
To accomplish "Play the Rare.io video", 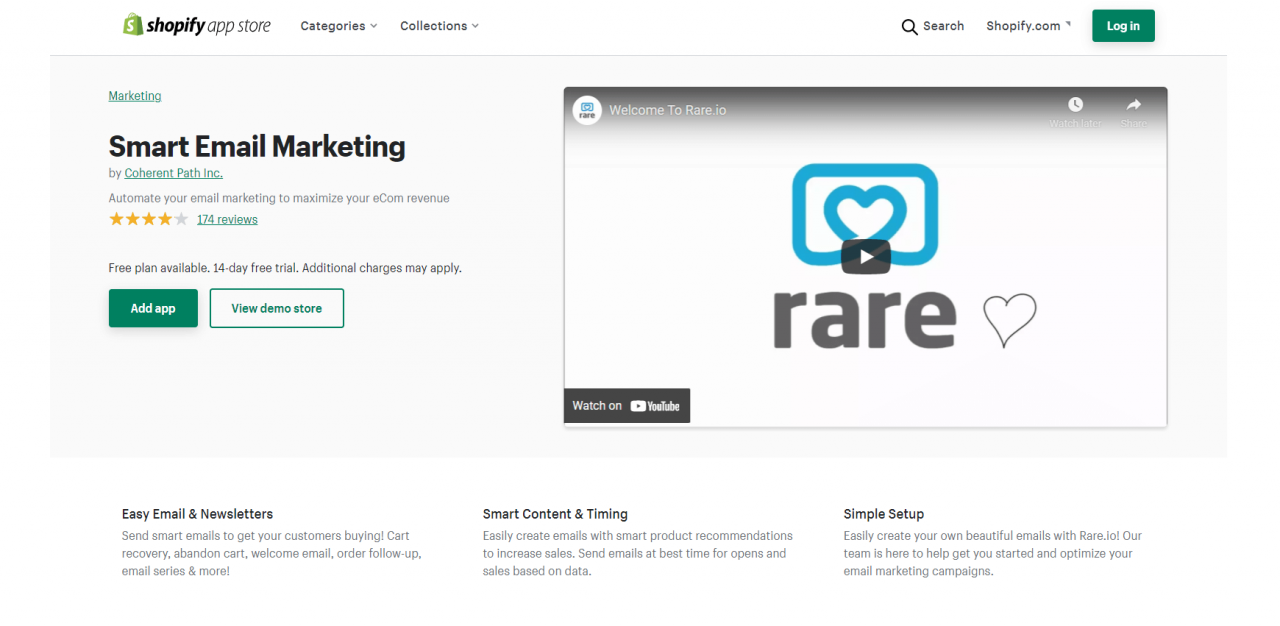I will 865,256.
